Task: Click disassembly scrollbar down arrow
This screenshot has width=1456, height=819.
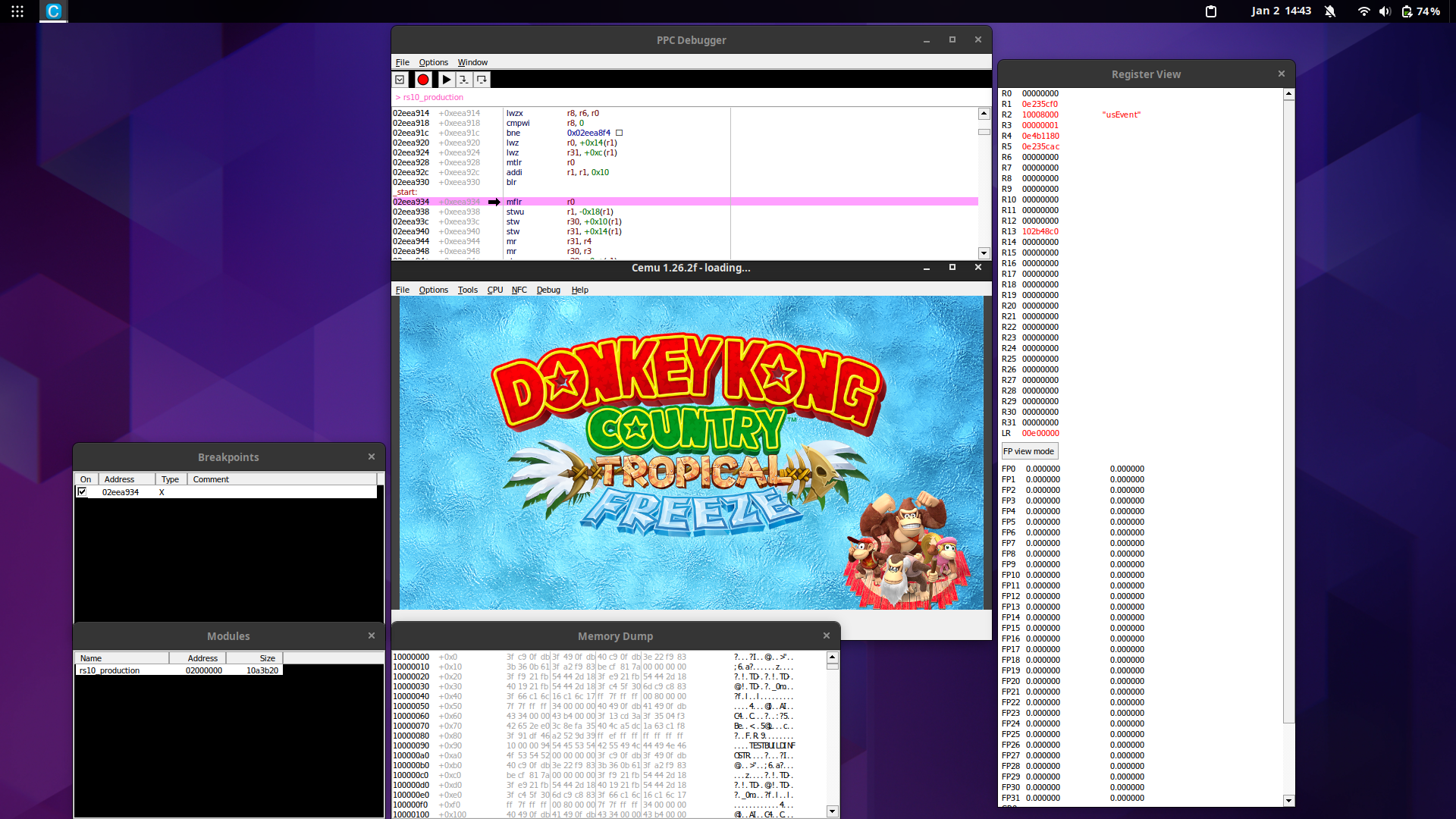Action: (x=984, y=253)
